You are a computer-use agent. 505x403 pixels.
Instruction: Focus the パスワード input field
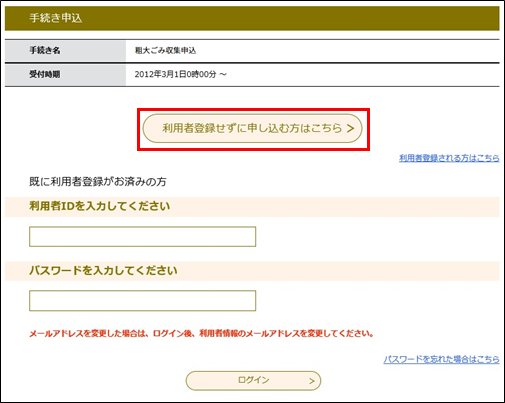point(142,301)
